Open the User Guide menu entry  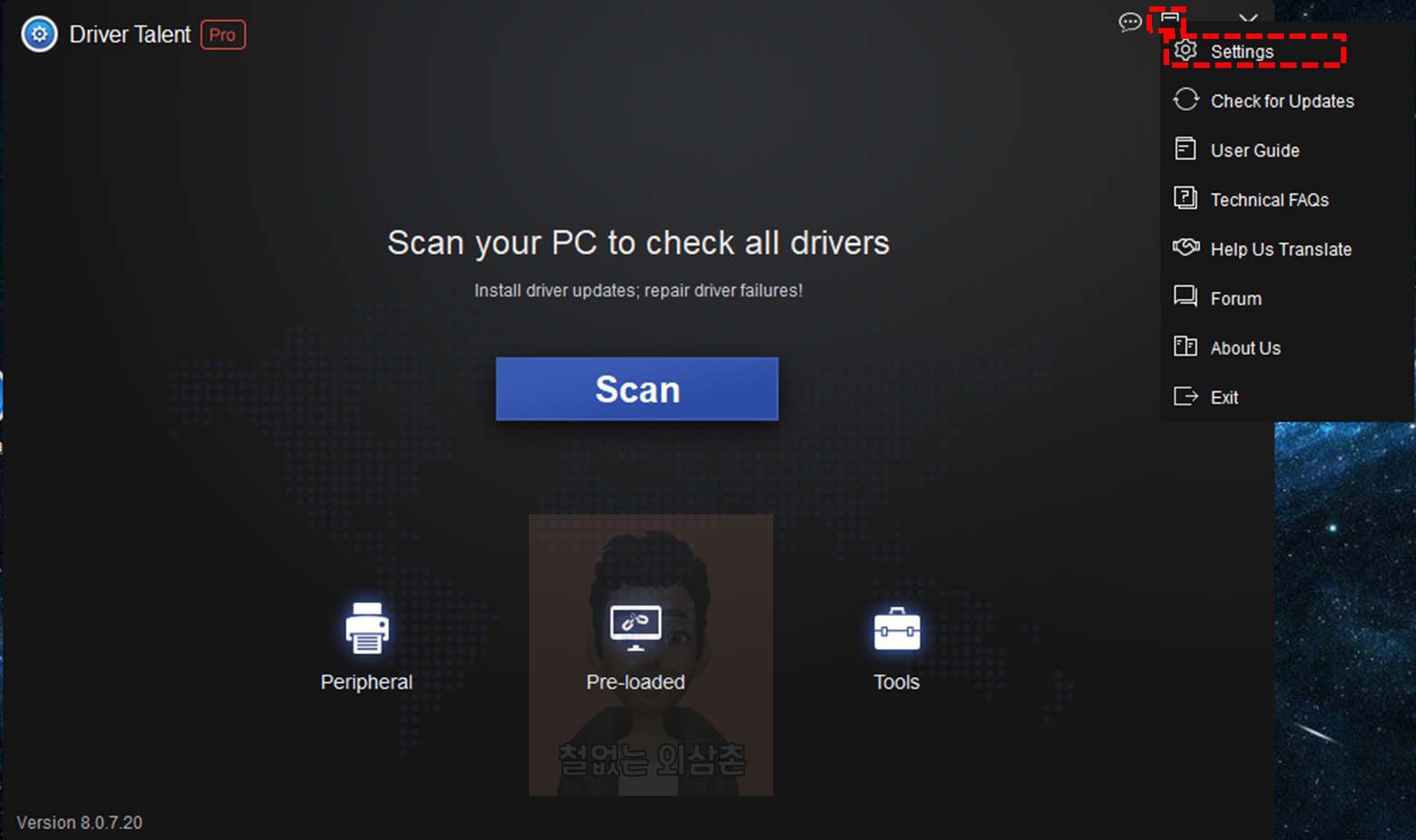click(x=1288, y=150)
